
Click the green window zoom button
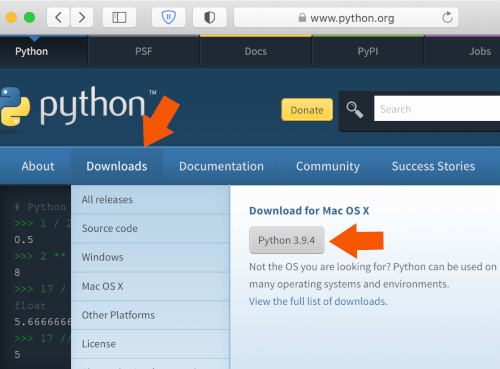click(29, 17)
